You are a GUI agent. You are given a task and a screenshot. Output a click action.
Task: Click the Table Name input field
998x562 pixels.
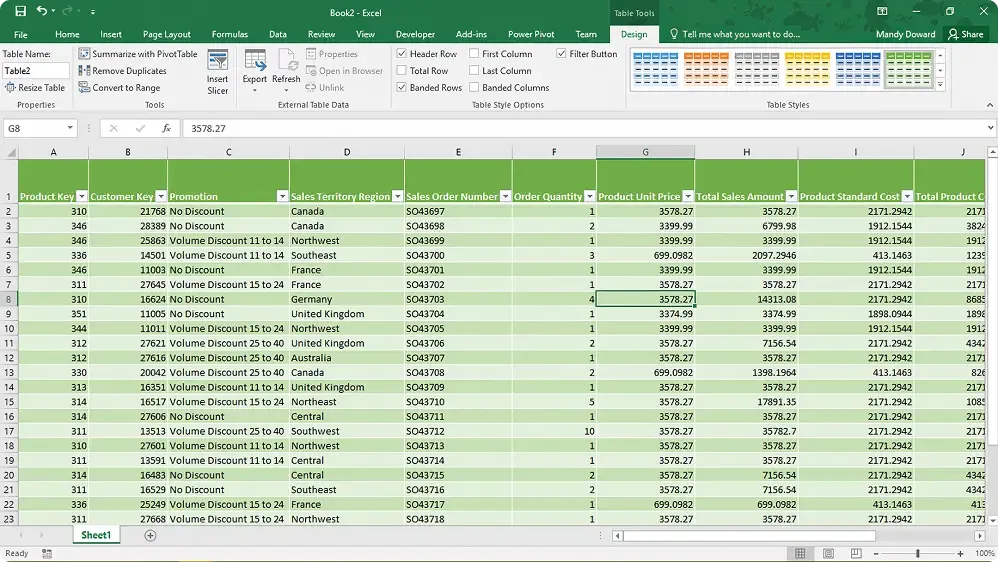35,71
